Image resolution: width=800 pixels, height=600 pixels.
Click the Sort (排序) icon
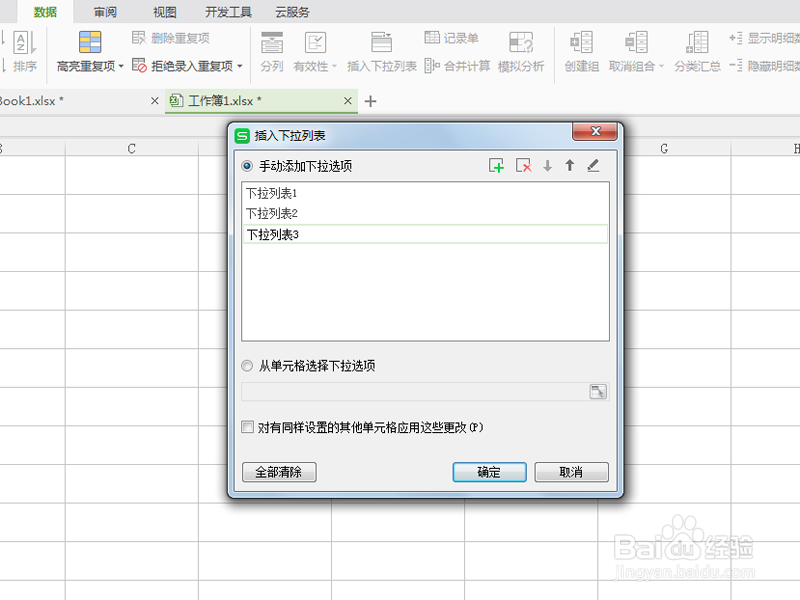pyautogui.click(x=24, y=43)
